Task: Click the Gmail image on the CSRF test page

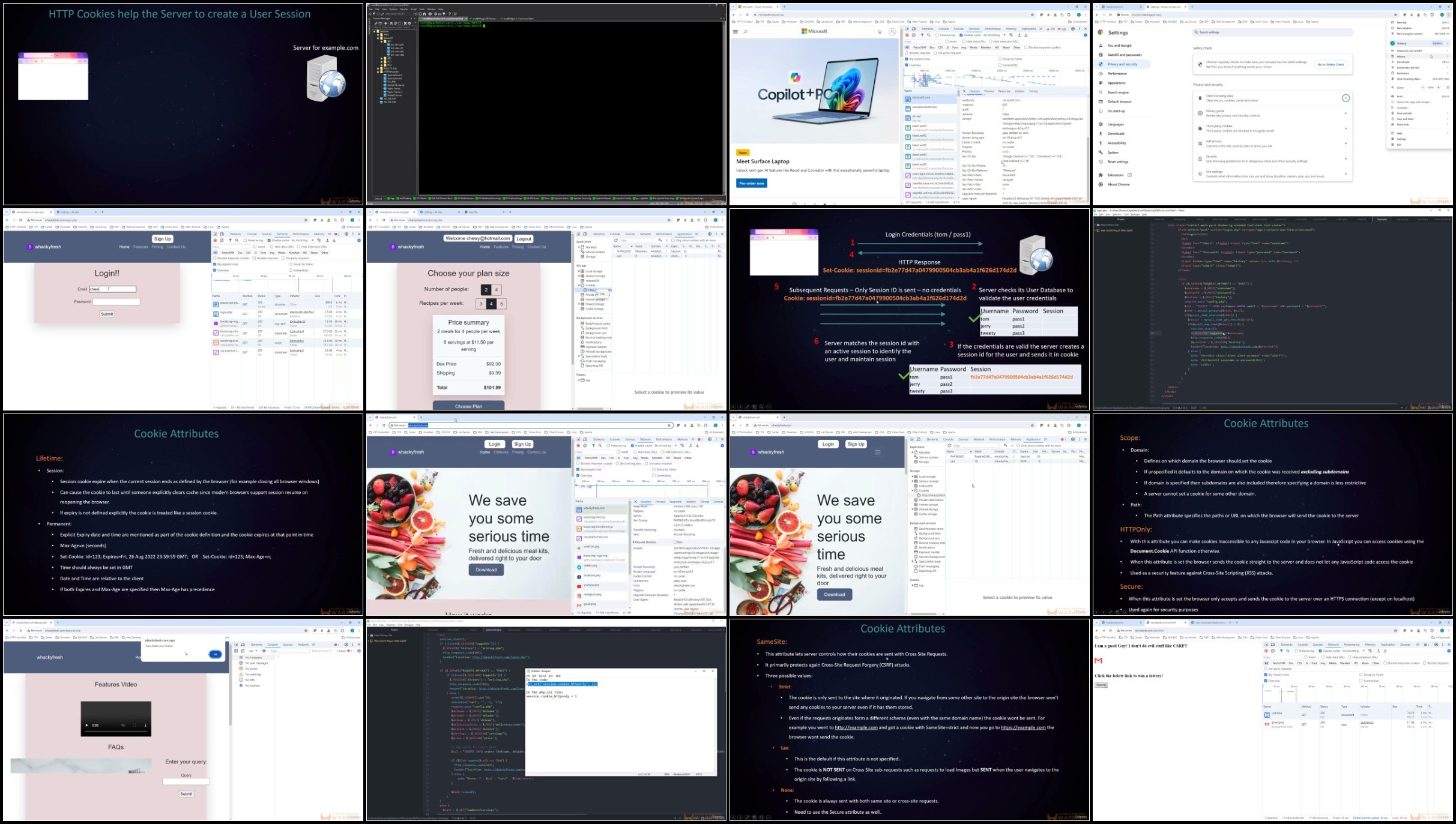Action: (1099, 660)
